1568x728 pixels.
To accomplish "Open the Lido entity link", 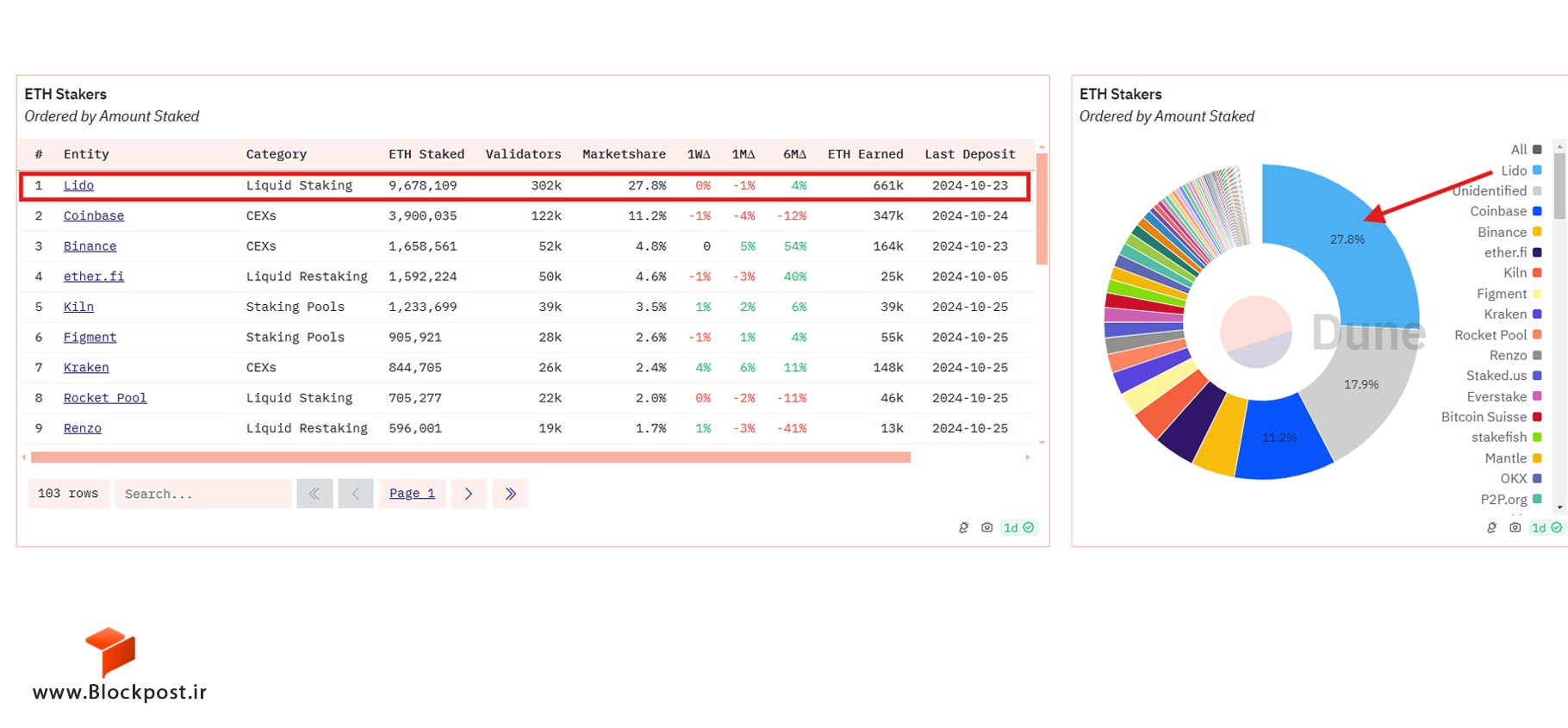I will pyautogui.click(x=78, y=185).
